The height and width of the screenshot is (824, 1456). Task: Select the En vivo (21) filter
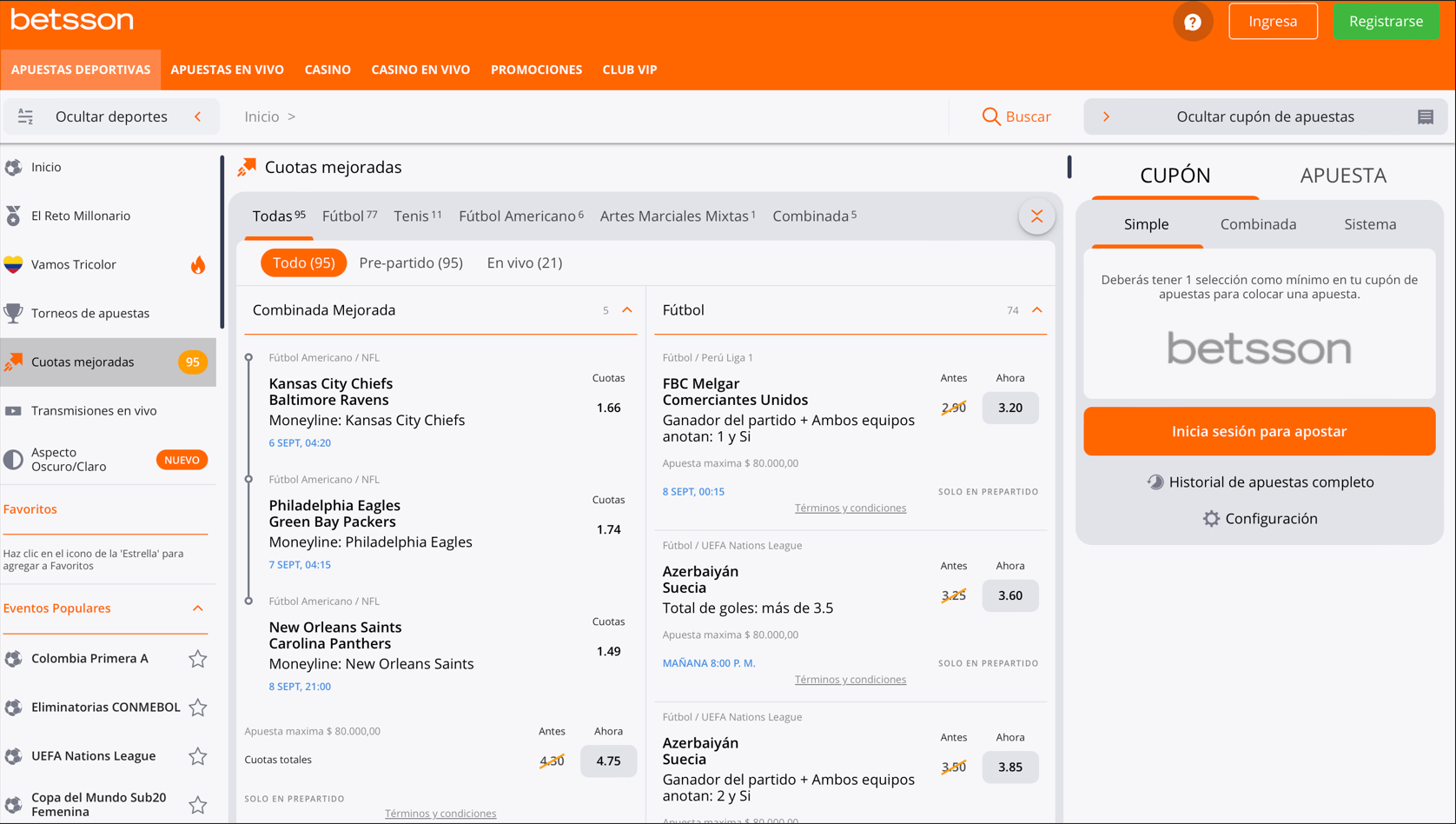point(525,262)
